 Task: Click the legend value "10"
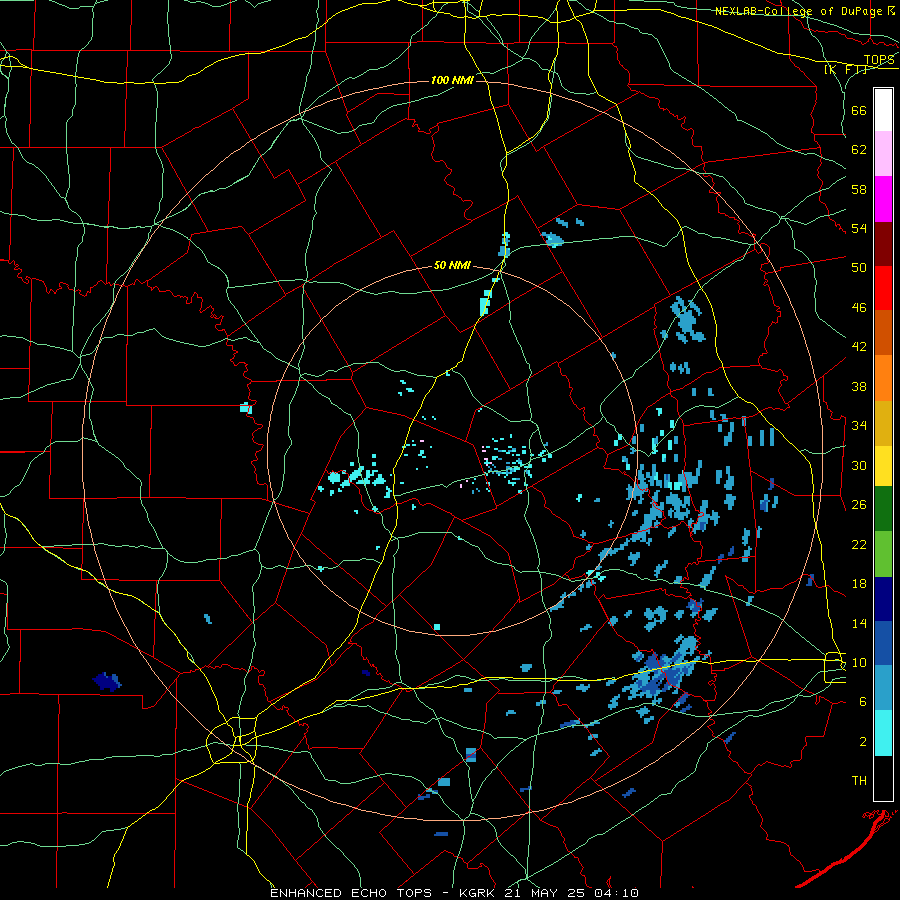tap(859, 662)
